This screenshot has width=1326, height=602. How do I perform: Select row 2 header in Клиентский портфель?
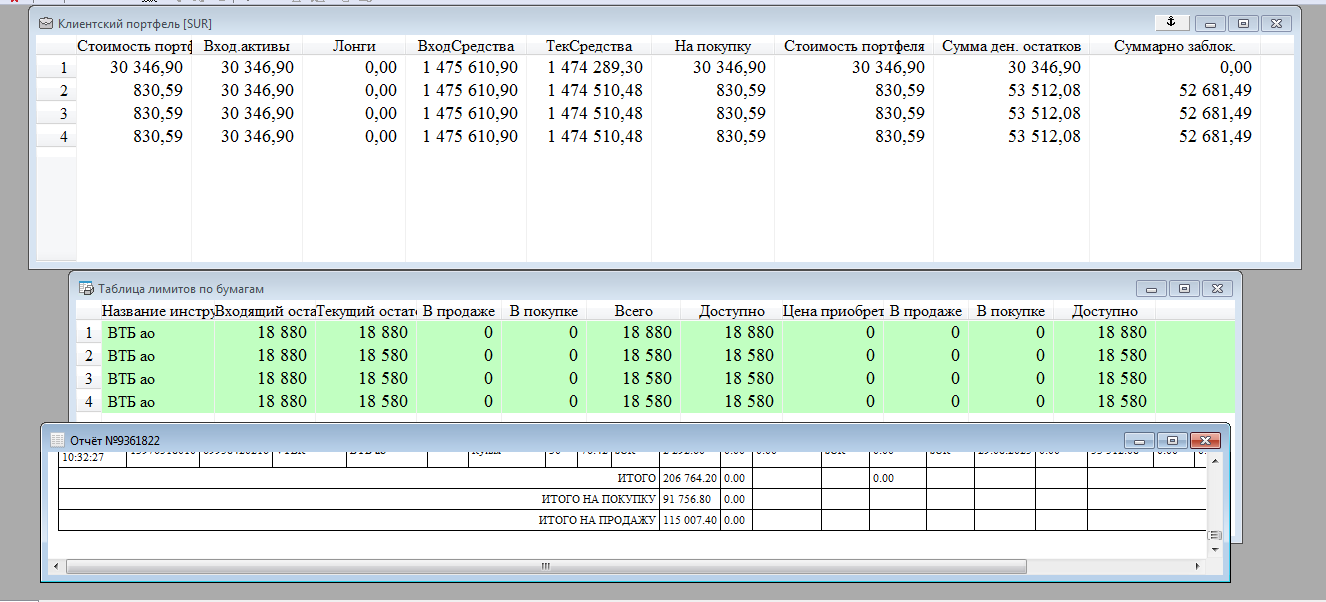(57, 90)
